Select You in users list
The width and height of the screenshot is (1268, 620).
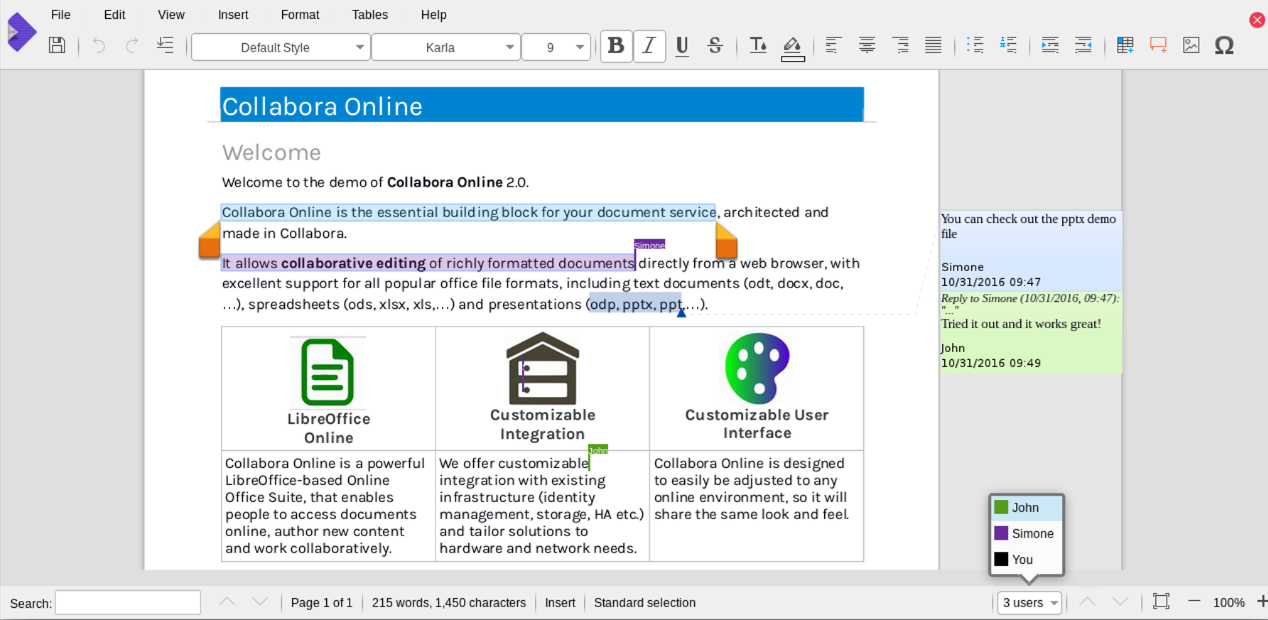1027,560
